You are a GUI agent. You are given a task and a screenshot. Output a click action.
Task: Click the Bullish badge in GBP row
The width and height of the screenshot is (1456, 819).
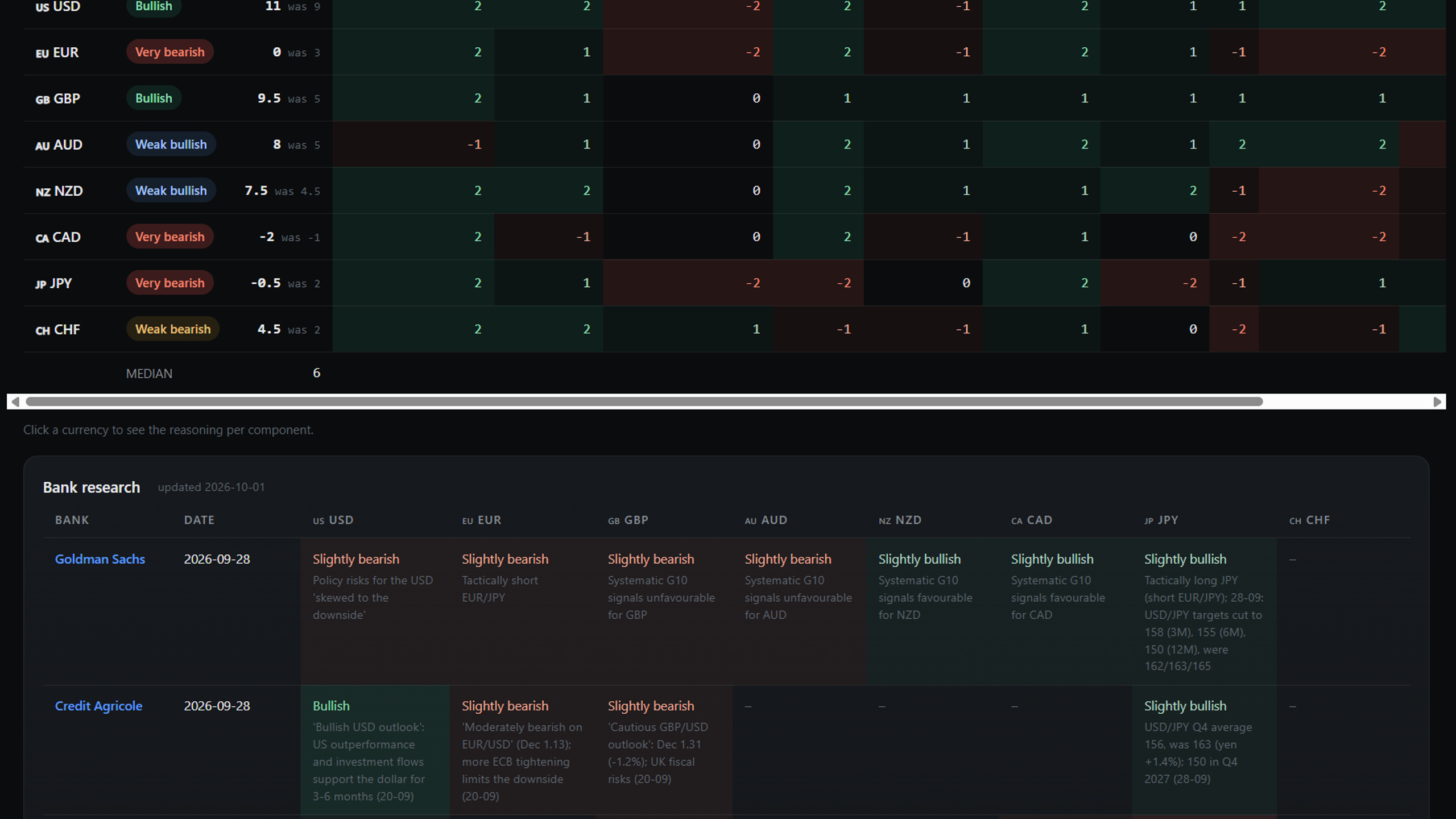tap(154, 98)
